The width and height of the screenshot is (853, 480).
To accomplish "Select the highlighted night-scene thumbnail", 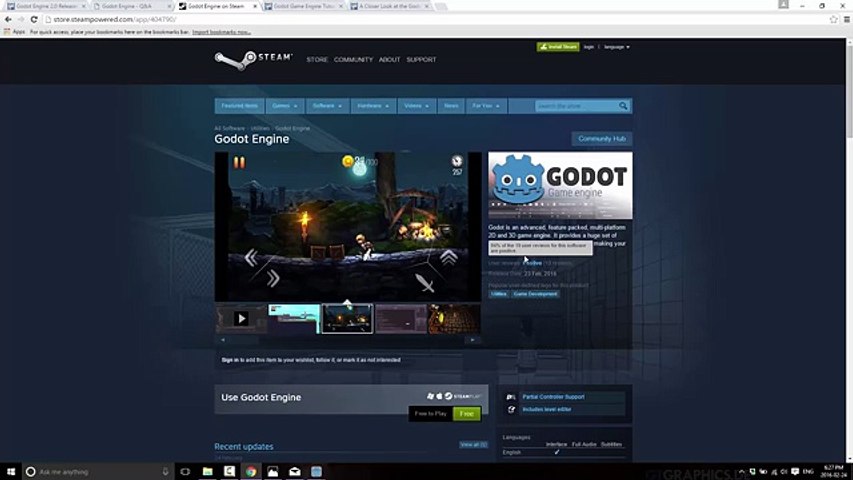I will point(347,319).
